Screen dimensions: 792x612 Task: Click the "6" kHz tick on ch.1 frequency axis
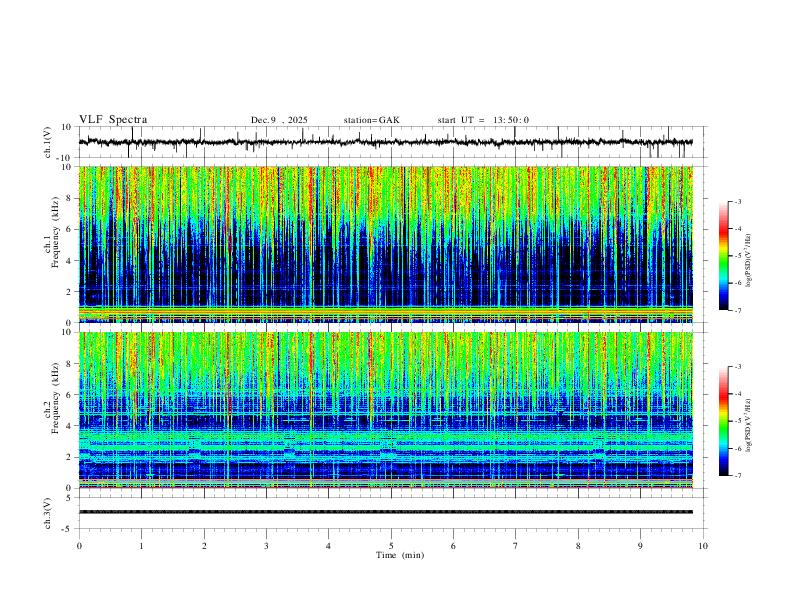pyautogui.click(x=70, y=229)
